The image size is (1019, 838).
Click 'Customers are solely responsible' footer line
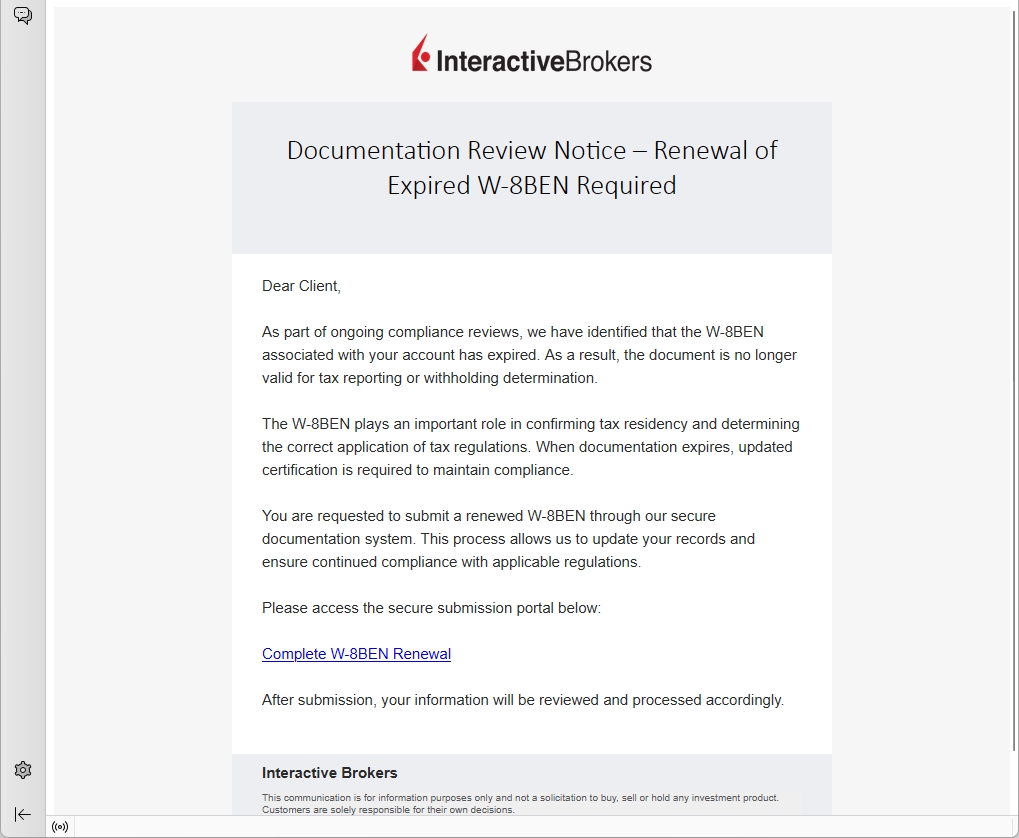[388, 810]
